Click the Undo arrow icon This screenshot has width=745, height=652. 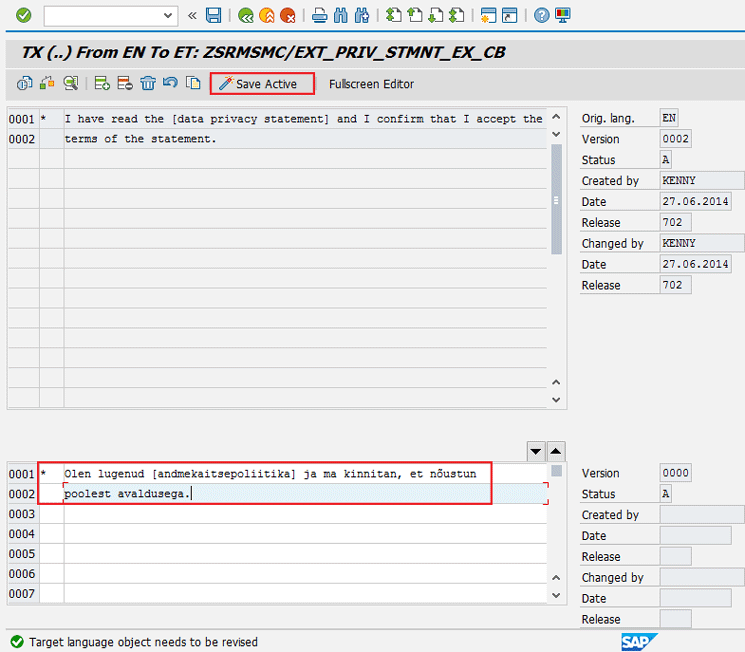(170, 84)
